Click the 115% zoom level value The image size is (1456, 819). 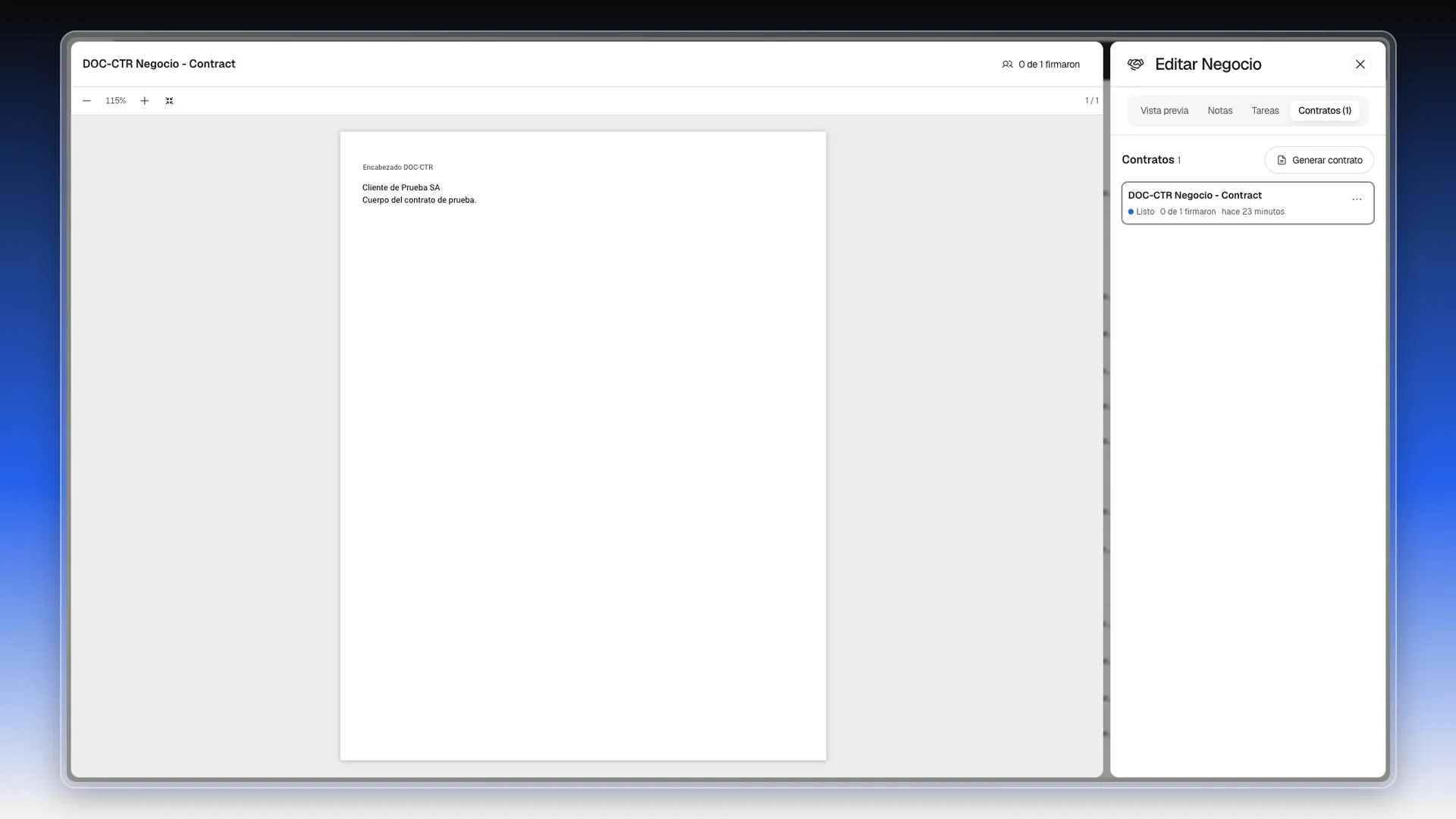[x=115, y=101]
